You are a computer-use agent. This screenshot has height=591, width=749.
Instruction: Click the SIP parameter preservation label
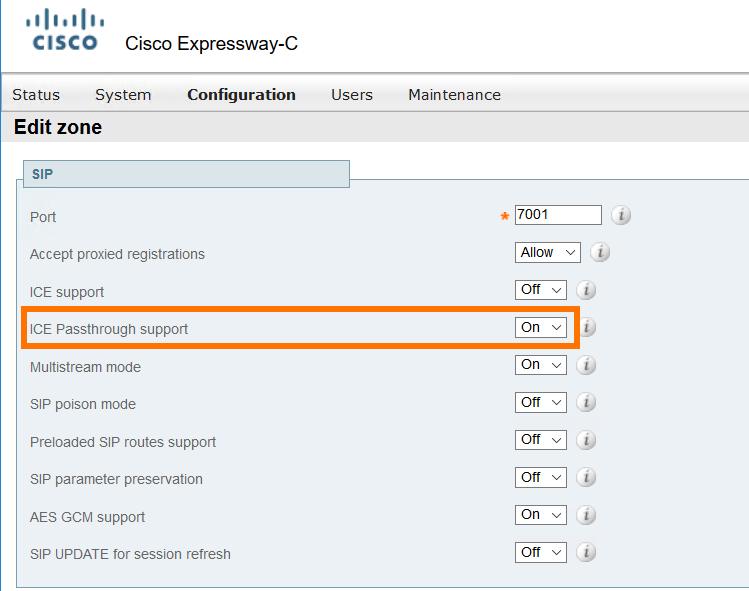pos(116,479)
